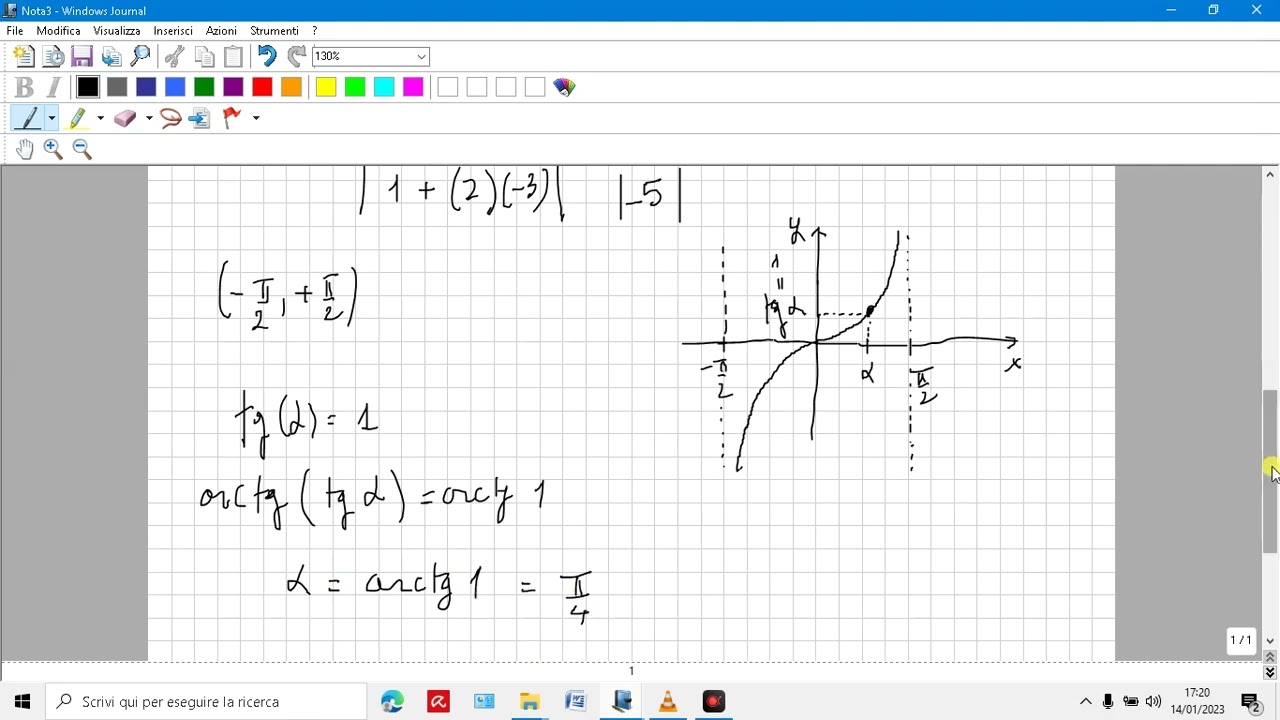Open the Inserisci menu

173,31
